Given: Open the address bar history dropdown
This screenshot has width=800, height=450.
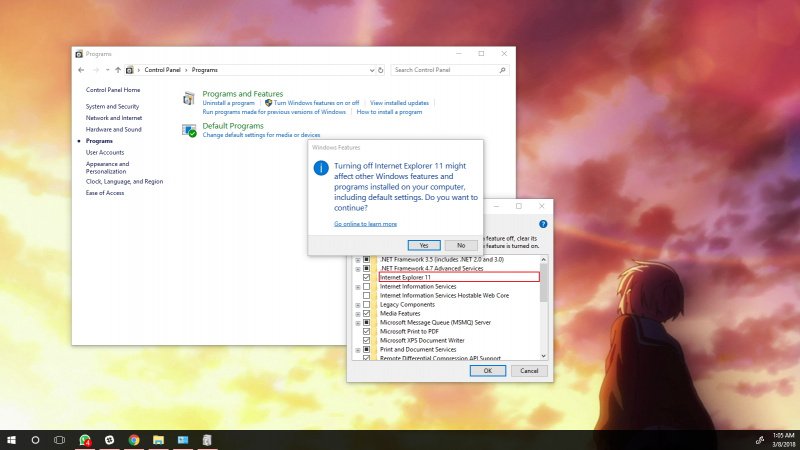Looking at the screenshot, I should 371,70.
